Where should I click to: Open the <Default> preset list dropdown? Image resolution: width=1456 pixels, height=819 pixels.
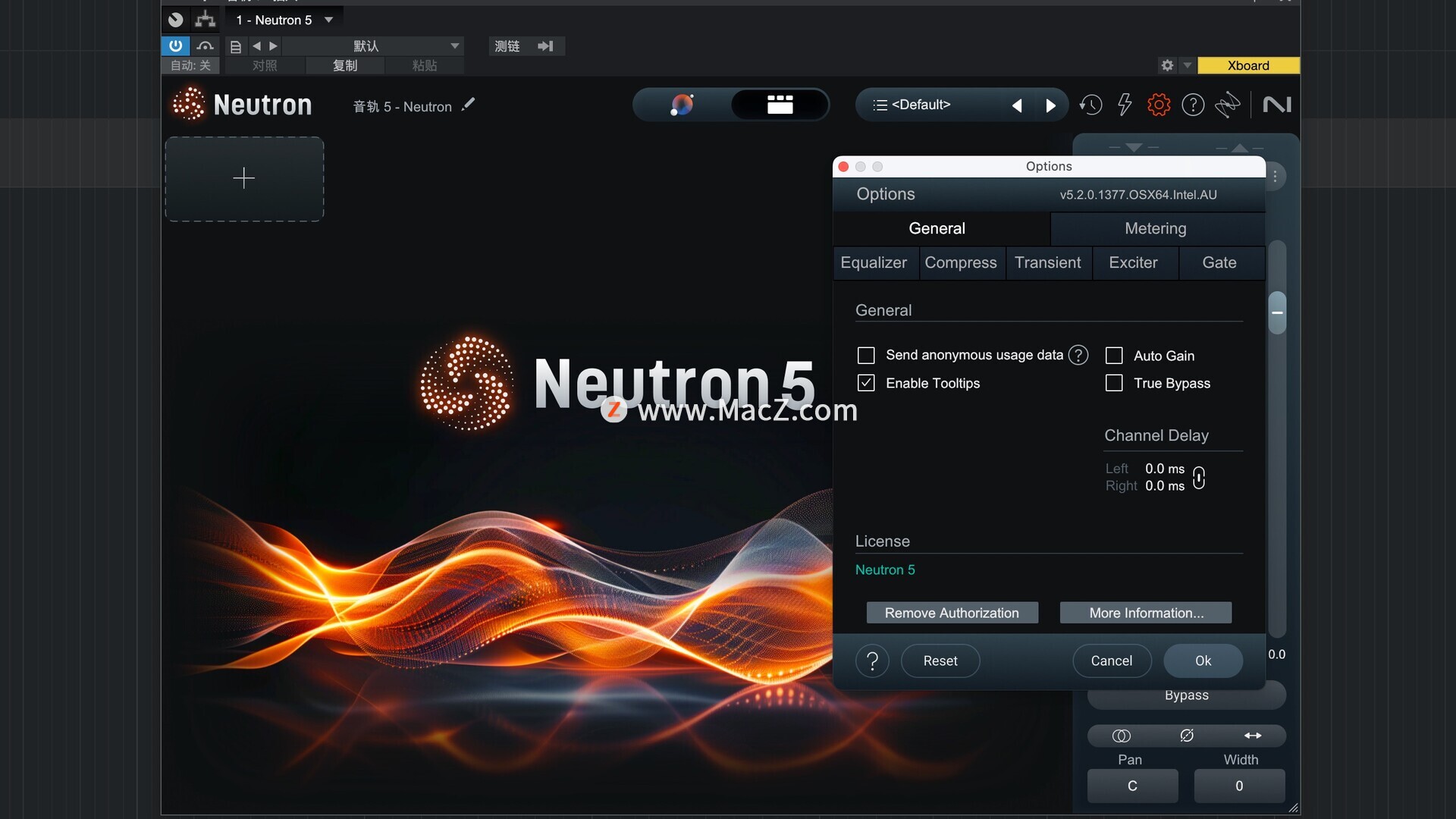tap(921, 105)
